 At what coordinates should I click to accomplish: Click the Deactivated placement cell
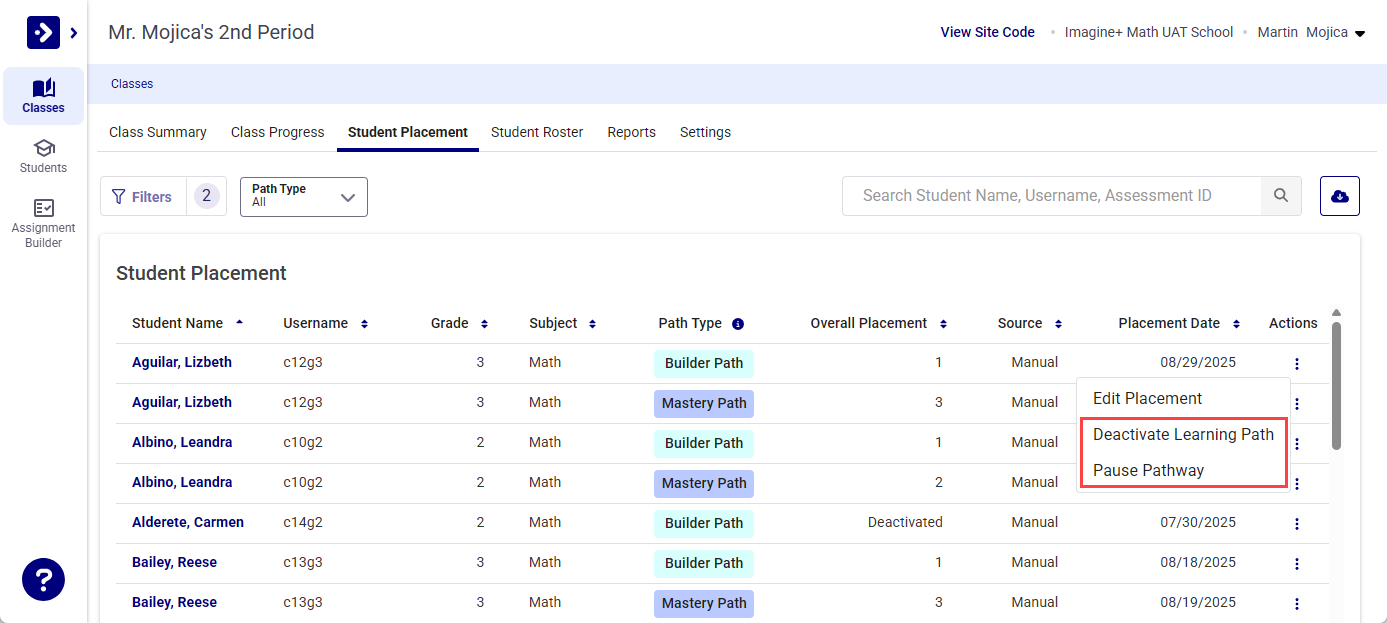pos(905,522)
